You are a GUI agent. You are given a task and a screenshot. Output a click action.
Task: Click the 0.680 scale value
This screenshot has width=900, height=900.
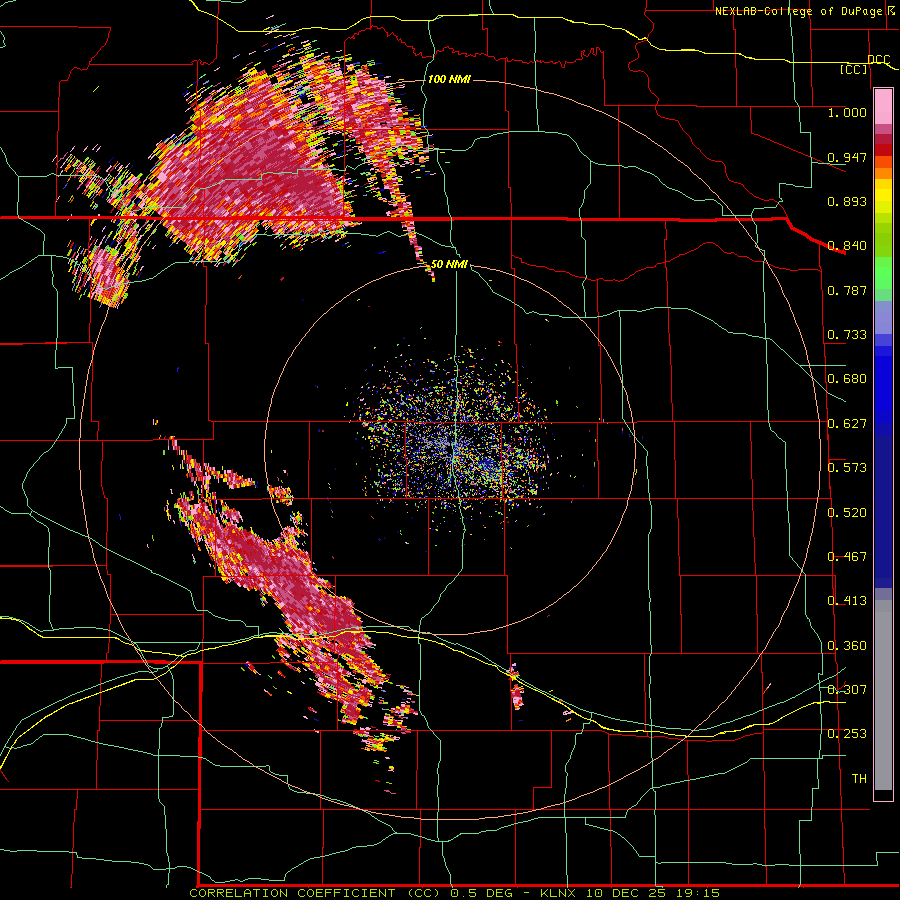(x=847, y=378)
